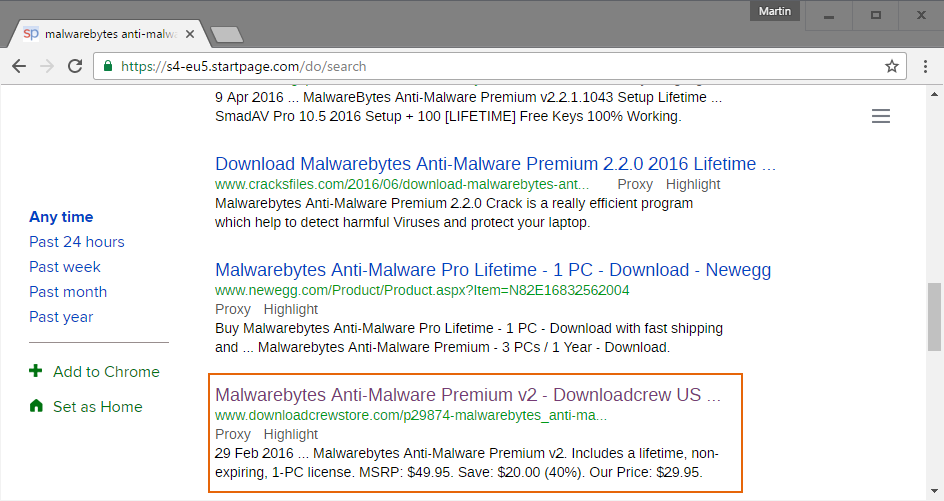The image size is (944, 501).
Task: View the secure padlock site info
Action: tap(108, 66)
